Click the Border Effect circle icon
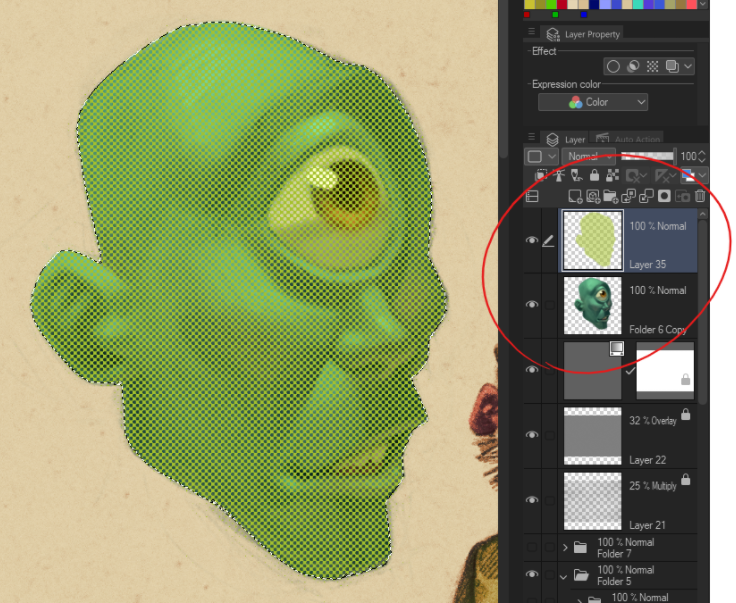This screenshot has height=603, width=736. (x=613, y=66)
